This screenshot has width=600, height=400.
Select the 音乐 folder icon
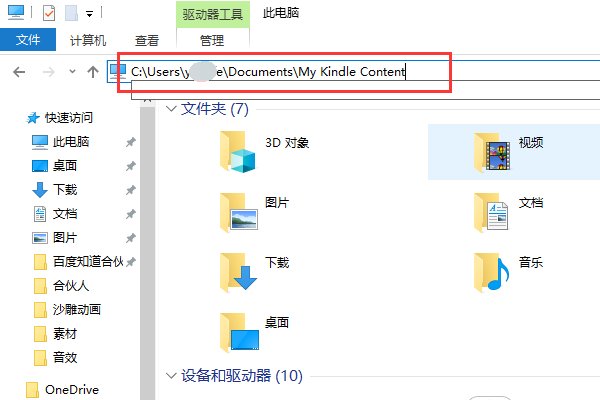point(491,272)
